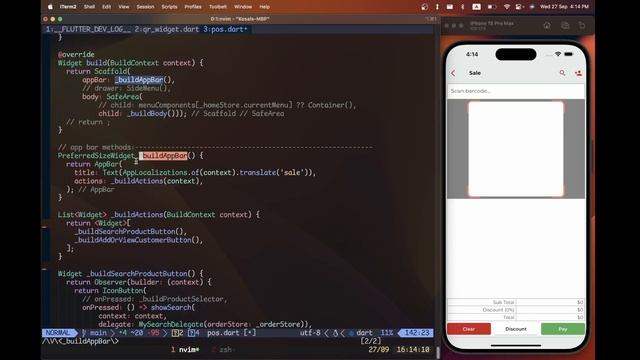The height and width of the screenshot is (360, 640).
Task: Open the Session menu
Action: click(145, 7)
